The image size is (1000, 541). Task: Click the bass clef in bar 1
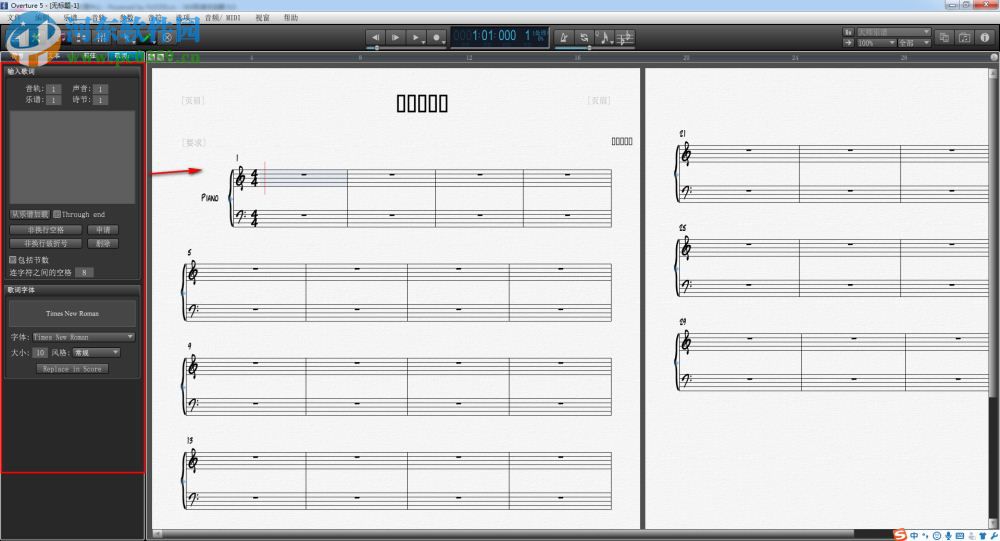tap(240, 216)
